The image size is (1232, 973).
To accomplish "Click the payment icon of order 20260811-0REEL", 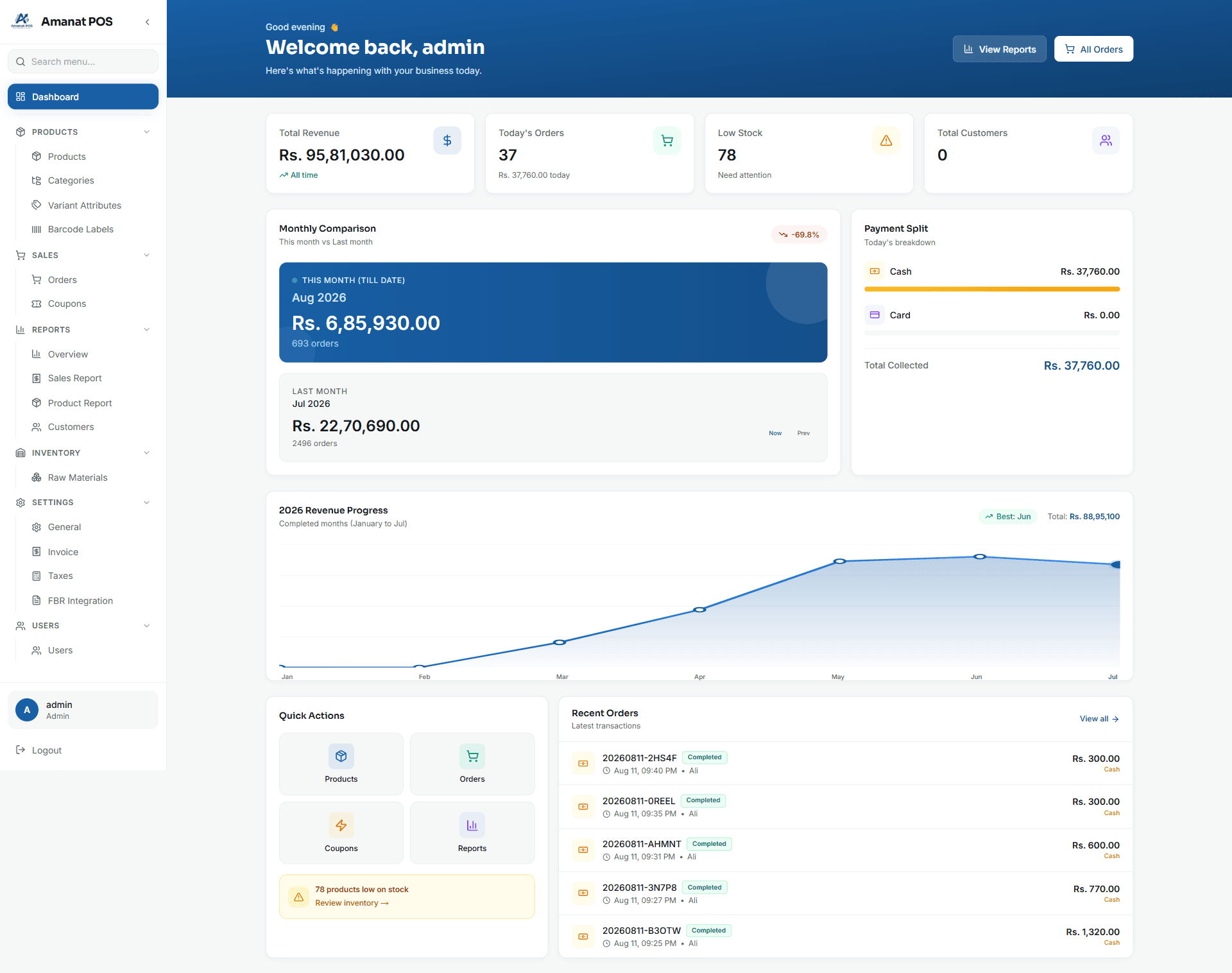I will click(x=583, y=807).
